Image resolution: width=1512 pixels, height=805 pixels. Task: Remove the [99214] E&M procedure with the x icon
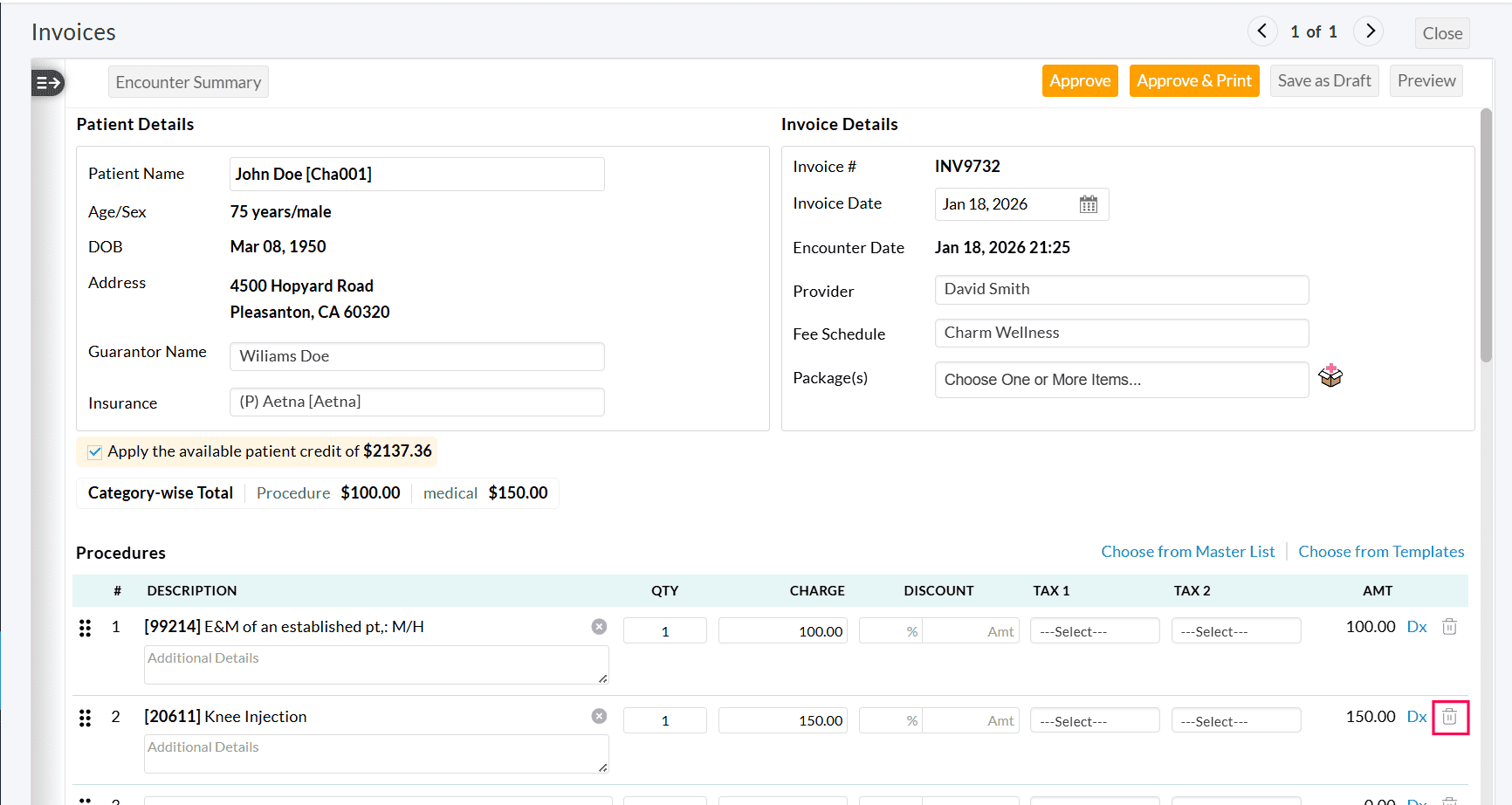[x=599, y=626]
